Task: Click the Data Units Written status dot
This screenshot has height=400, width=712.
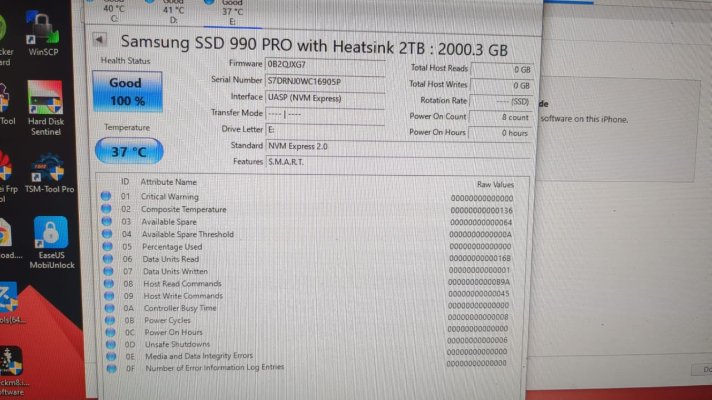Action: [x=109, y=271]
